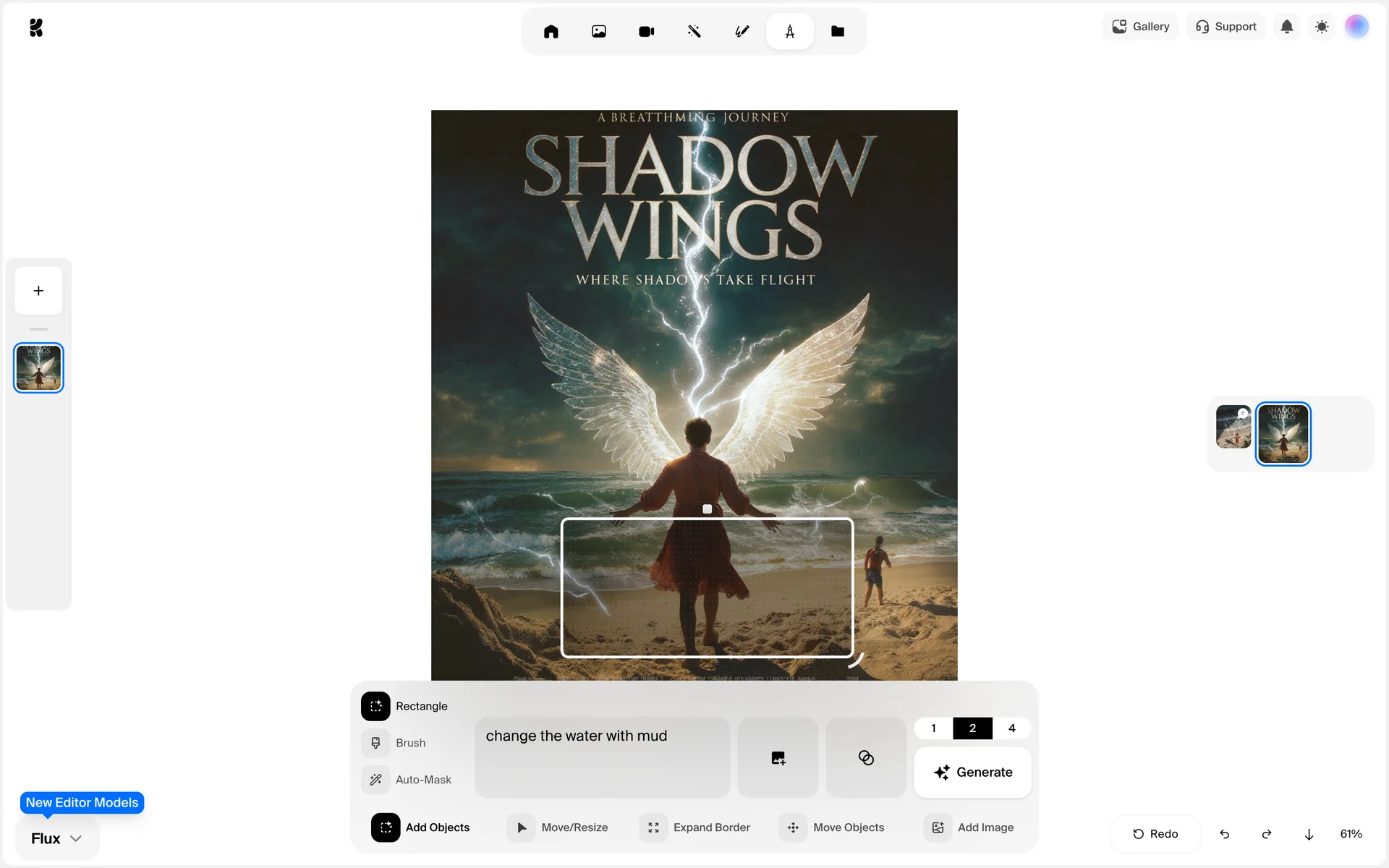Open the user profile avatar menu
The image size is (1389, 868).
click(1356, 27)
